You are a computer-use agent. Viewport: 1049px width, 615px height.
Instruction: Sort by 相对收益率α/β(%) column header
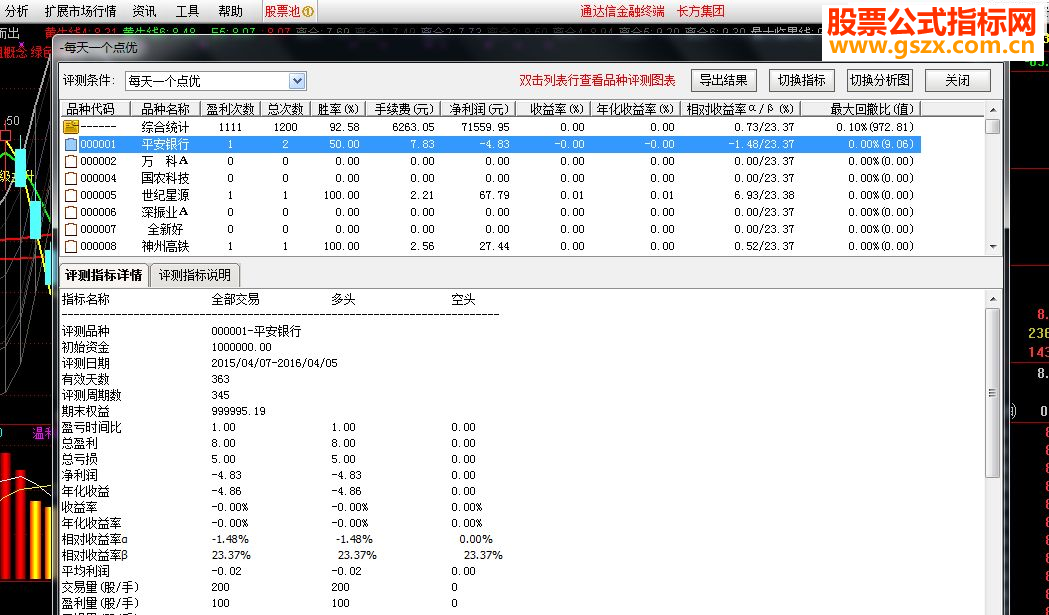click(x=741, y=109)
